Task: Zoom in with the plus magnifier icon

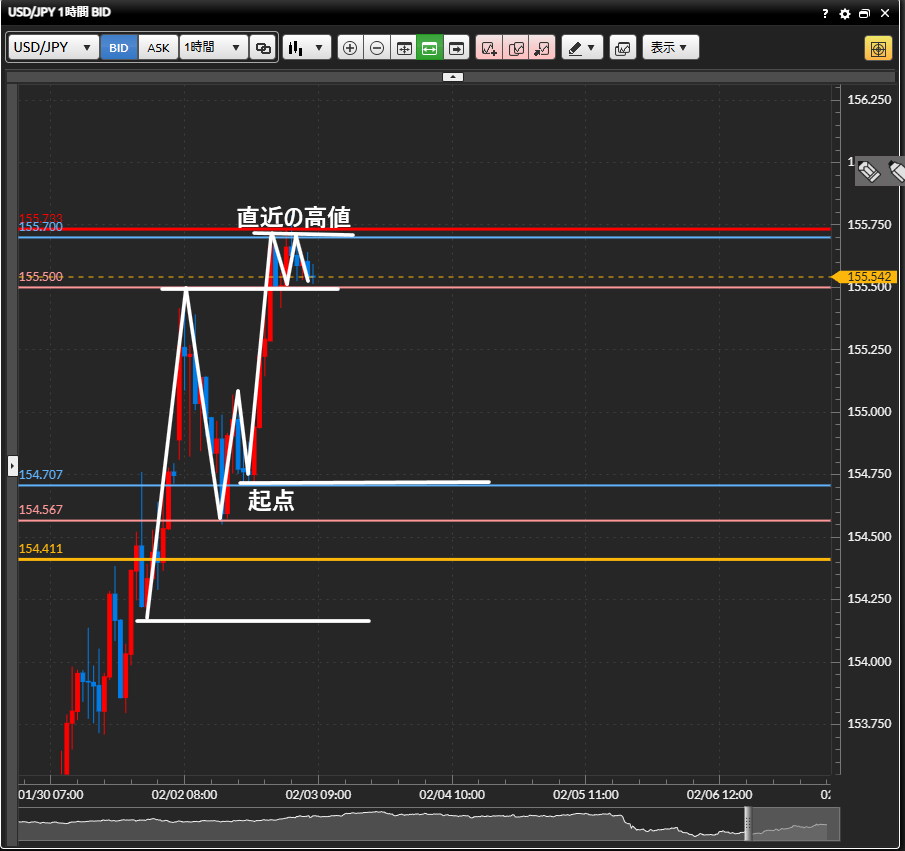Action: [x=350, y=48]
